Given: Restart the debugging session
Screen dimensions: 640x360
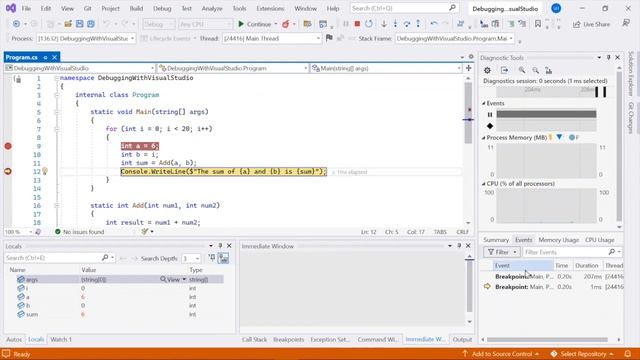Looking at the screenshot, I should pos(369,24).
